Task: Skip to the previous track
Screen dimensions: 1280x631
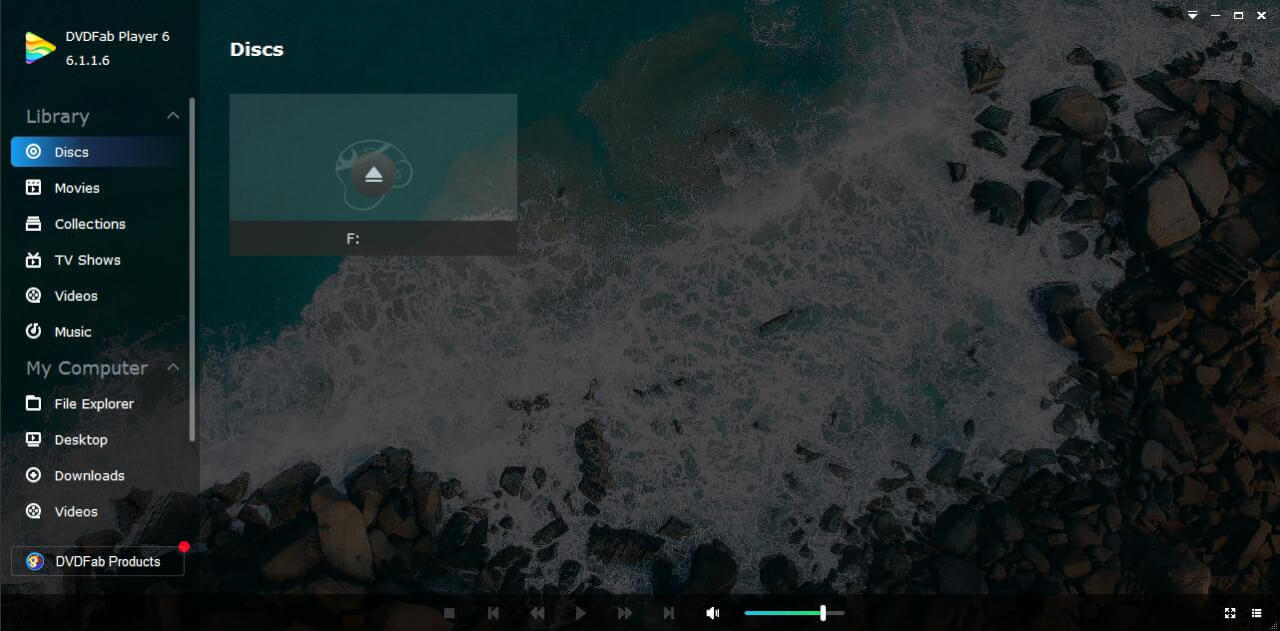Action: pos(493,613)
